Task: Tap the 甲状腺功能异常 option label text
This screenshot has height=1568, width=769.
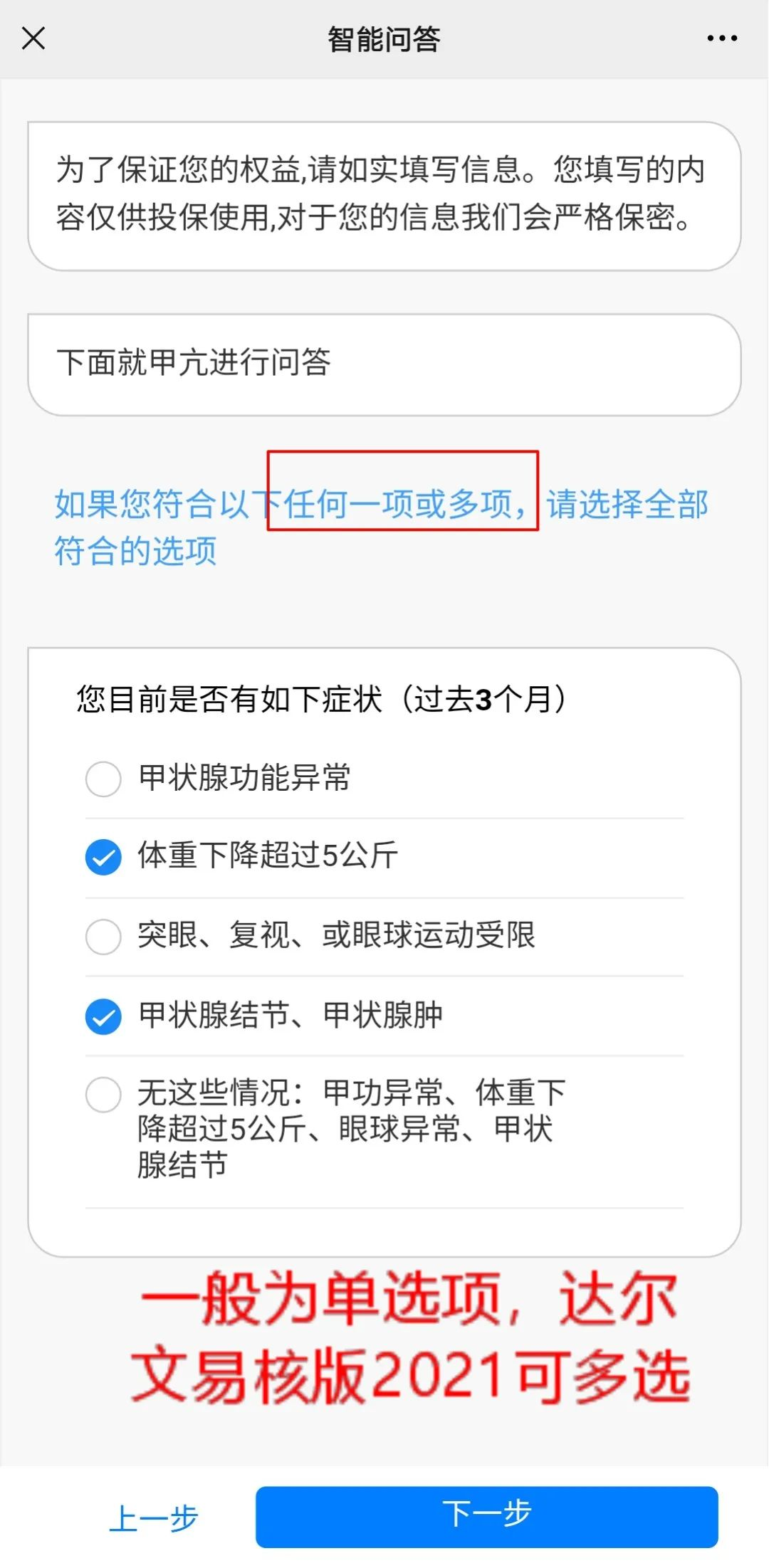Action: (x=244, y=777)
